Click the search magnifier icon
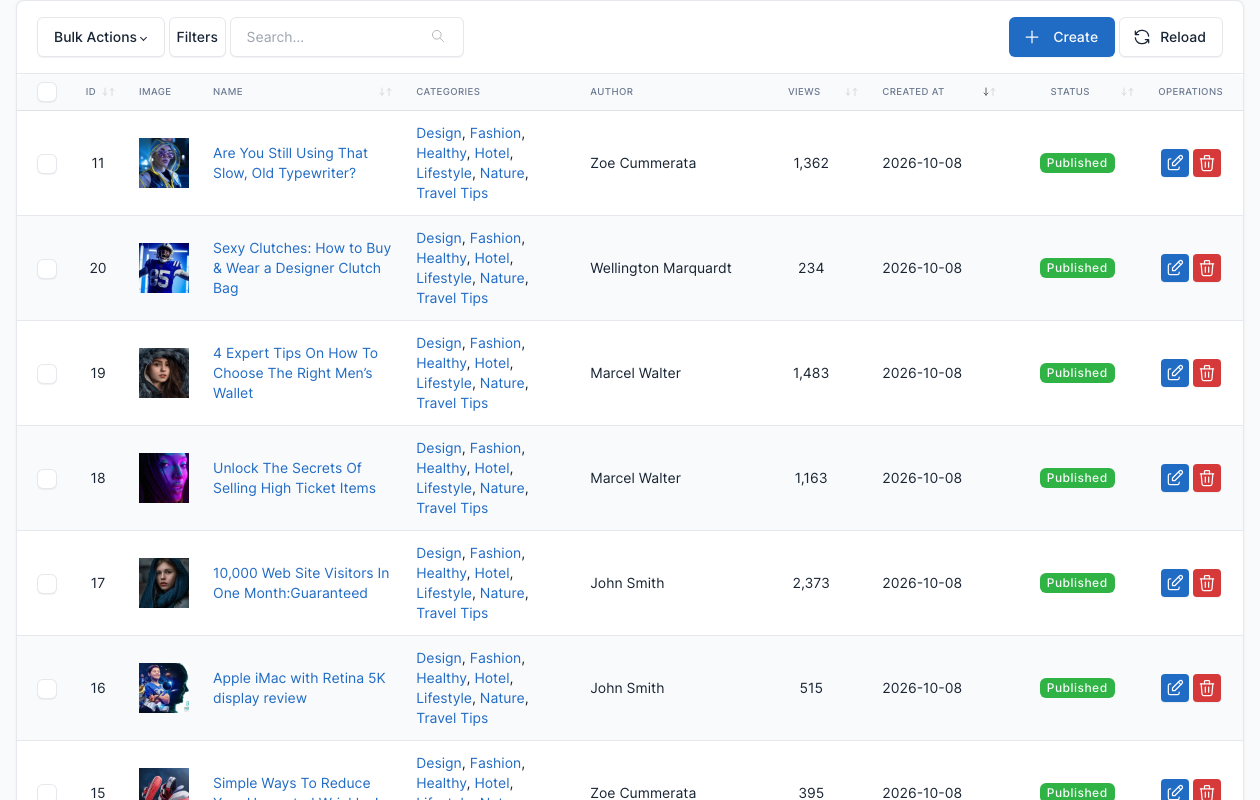The width and height of the screenshot is (1260, 800). (x=438, y=37)
